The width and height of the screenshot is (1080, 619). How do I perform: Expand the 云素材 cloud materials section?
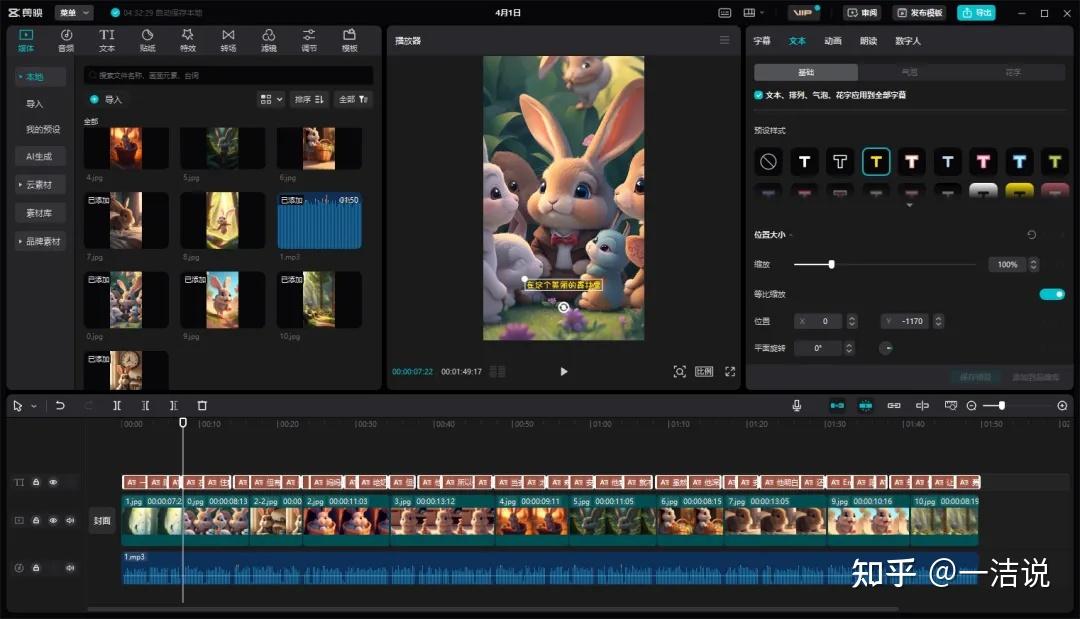40,185
